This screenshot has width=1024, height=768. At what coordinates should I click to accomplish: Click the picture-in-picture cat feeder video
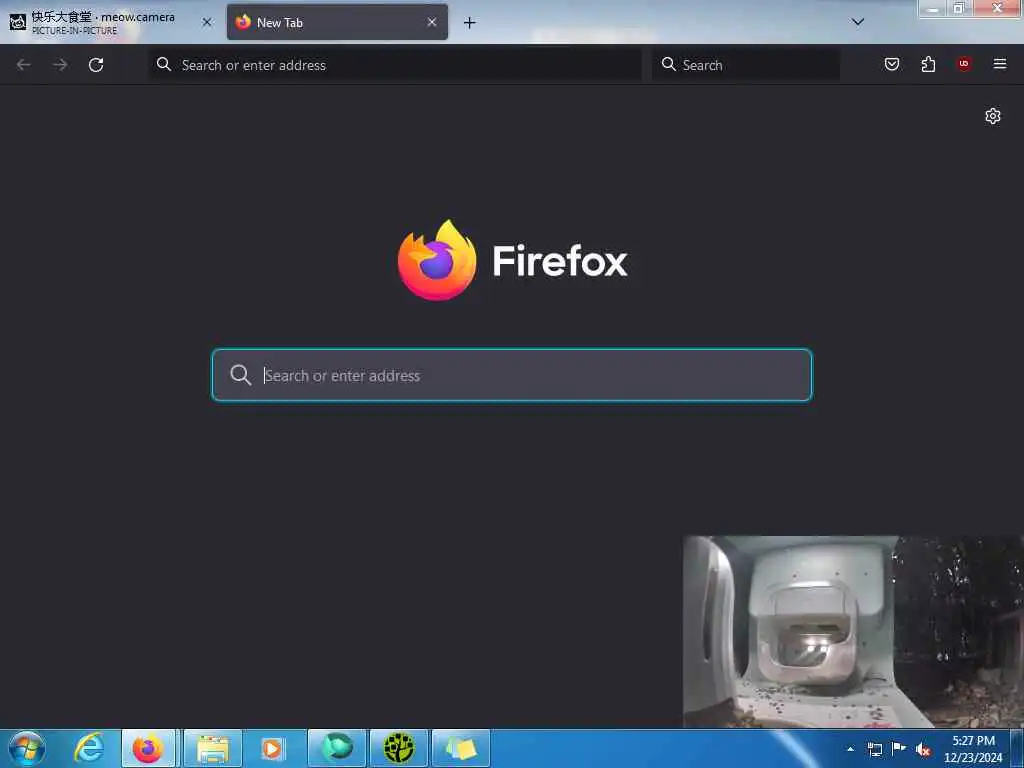pyautogui.click(x=853, y=632)
